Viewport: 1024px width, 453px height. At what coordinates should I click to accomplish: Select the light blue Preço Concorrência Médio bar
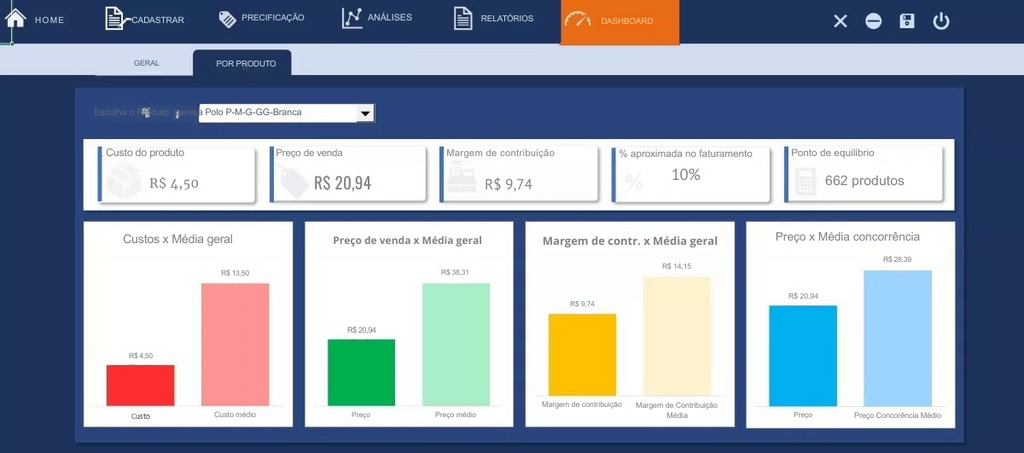(x=897, y=338)
